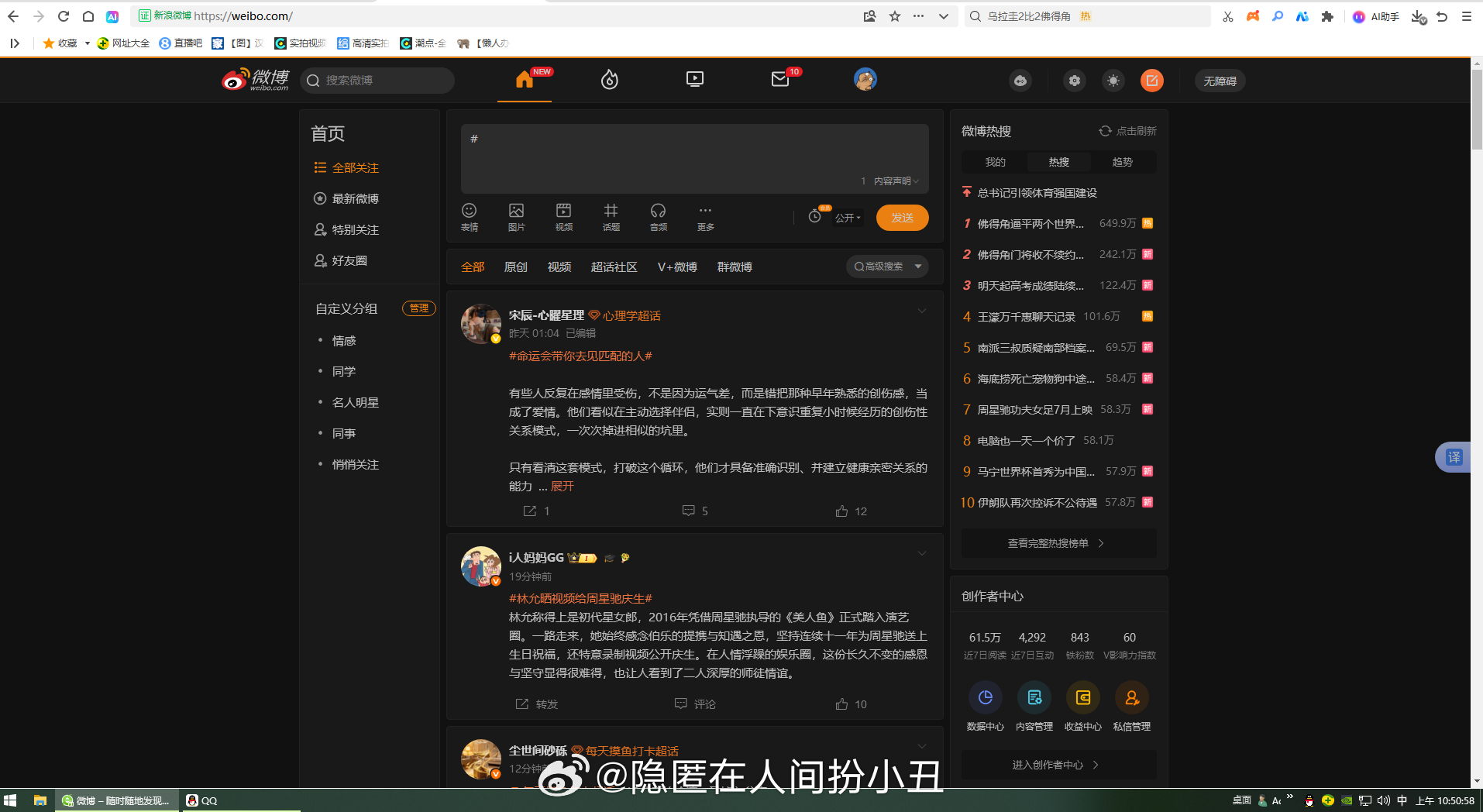Click the Weibo logo

coord(255,79)
